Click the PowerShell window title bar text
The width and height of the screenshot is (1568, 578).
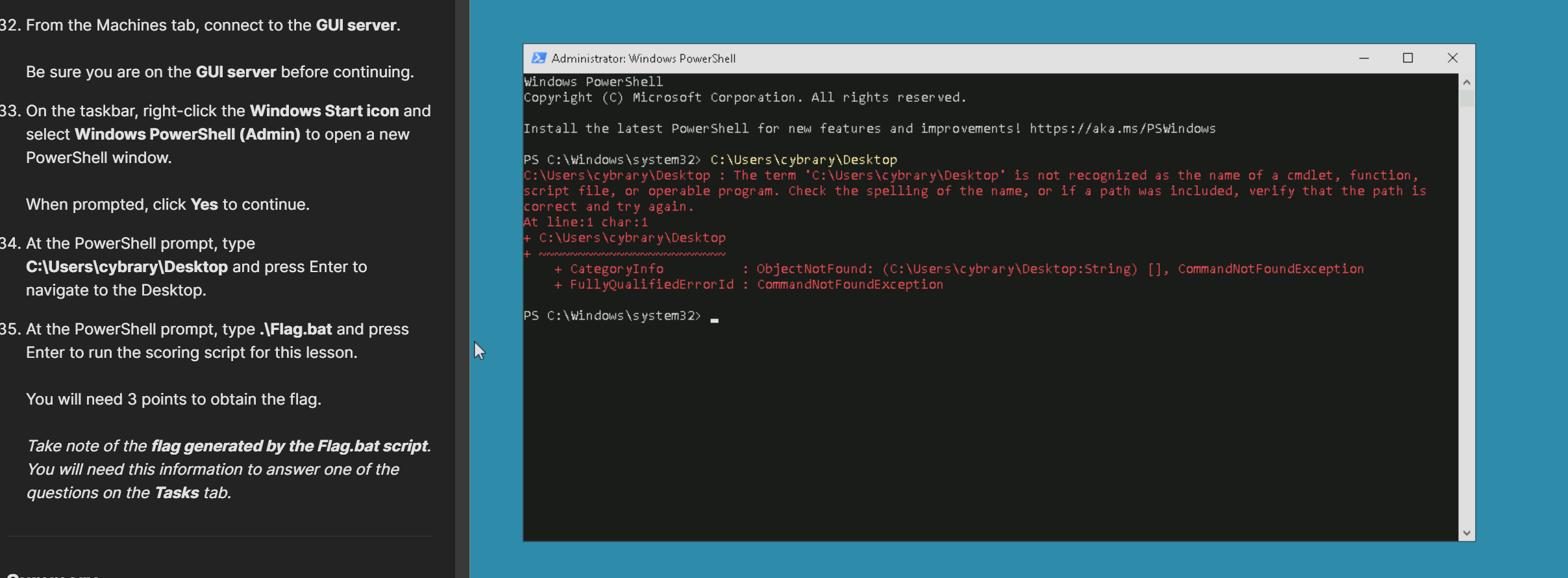click(x=643, y=58)
